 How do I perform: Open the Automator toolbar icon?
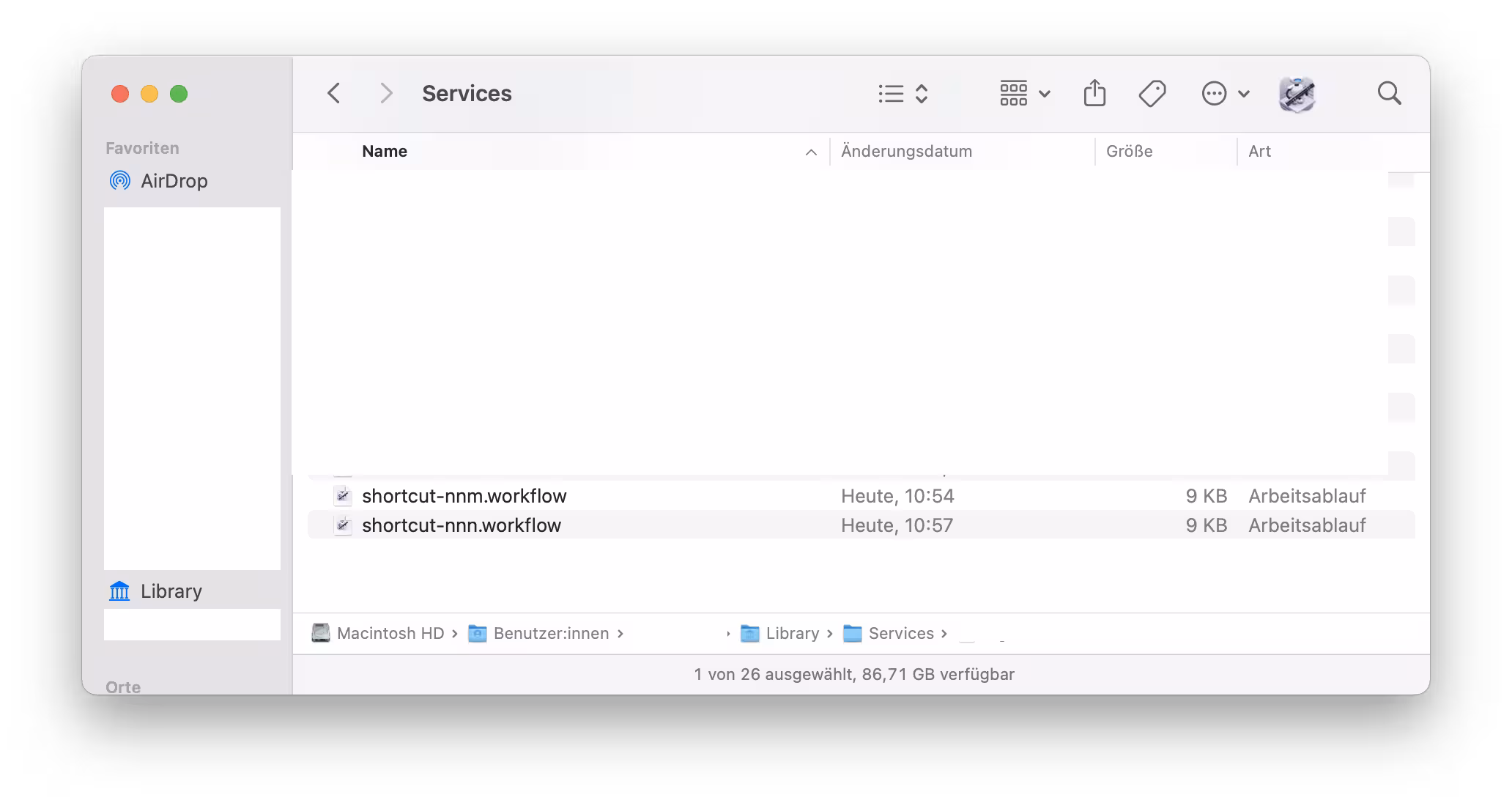tap(1297, 93)
